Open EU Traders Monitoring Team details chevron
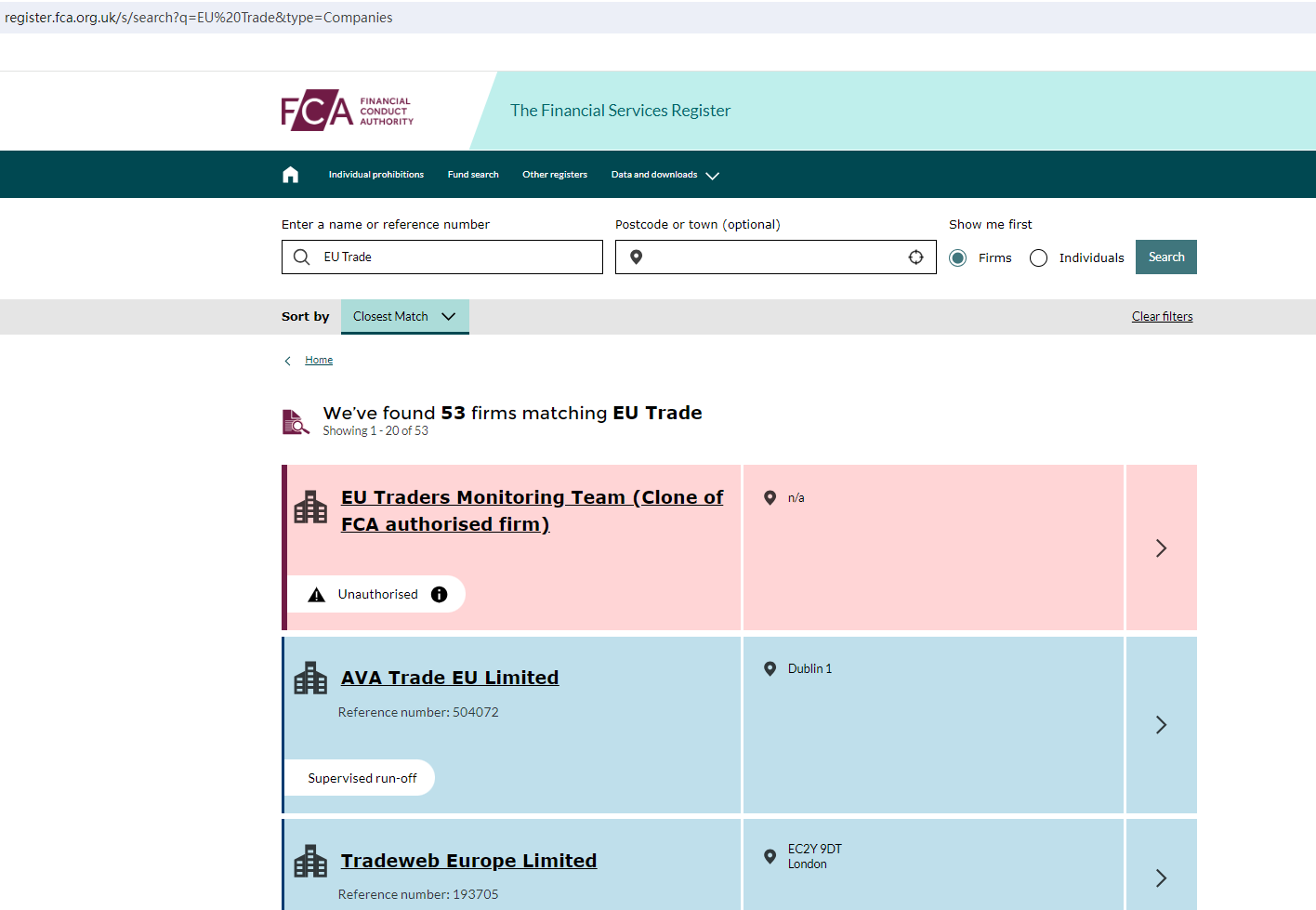This screenshot has width=1316, height=910. pyautogui.click(x=1161, y=548)
